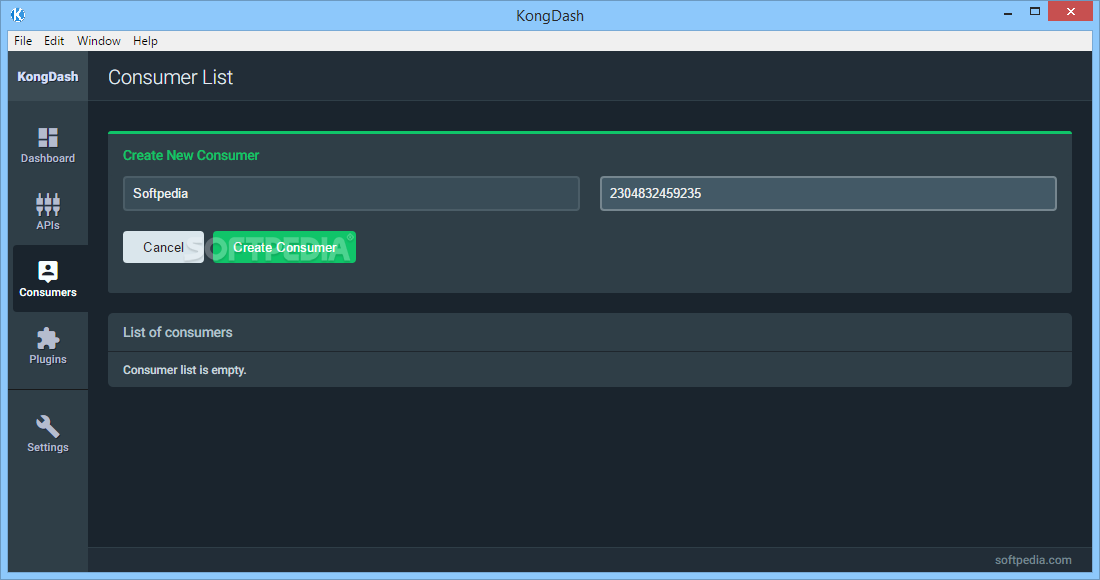The width and height of the screenshot is (1100, 580).
Task: Open the File menu
Action: coord(23,41)
